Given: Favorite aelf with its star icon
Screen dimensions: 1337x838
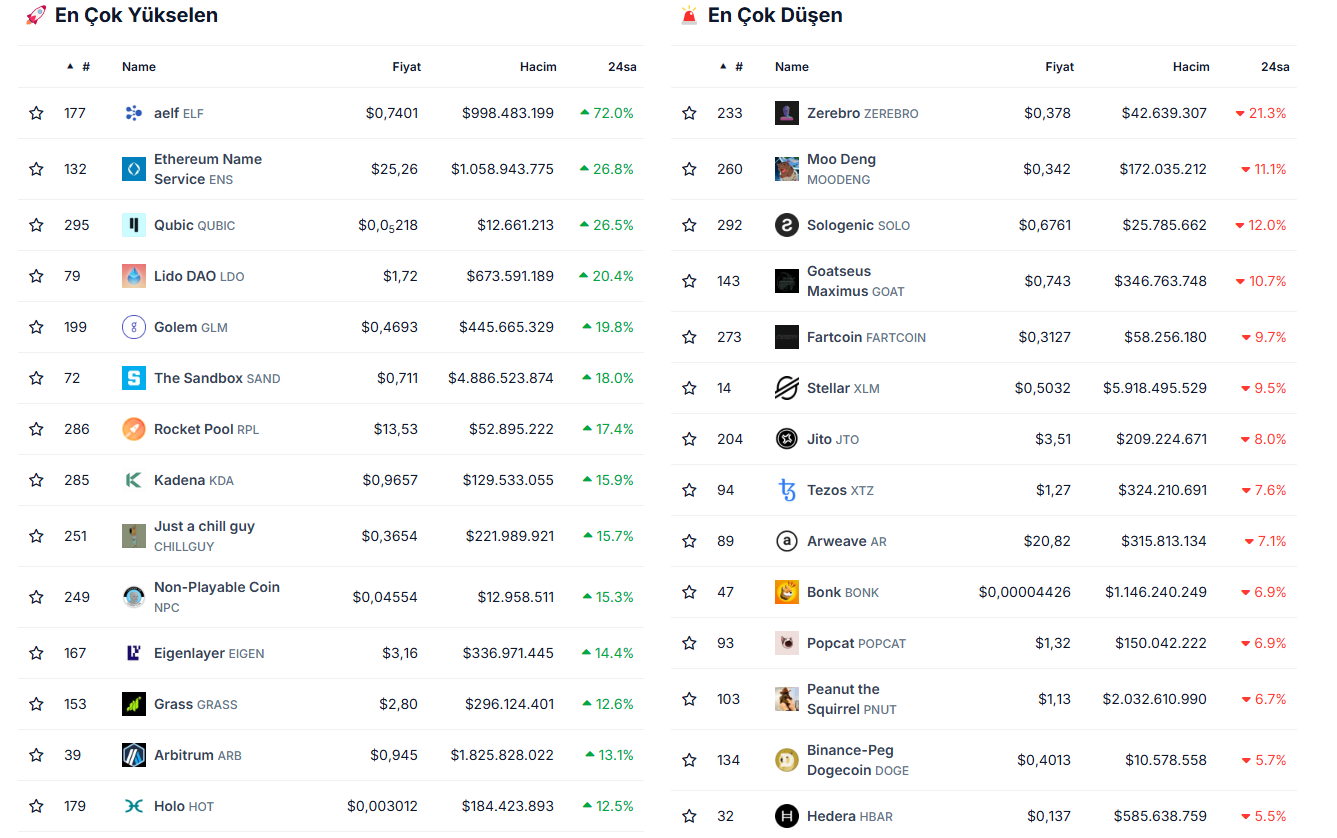Looking at the screenshot, I should (37, 113).
